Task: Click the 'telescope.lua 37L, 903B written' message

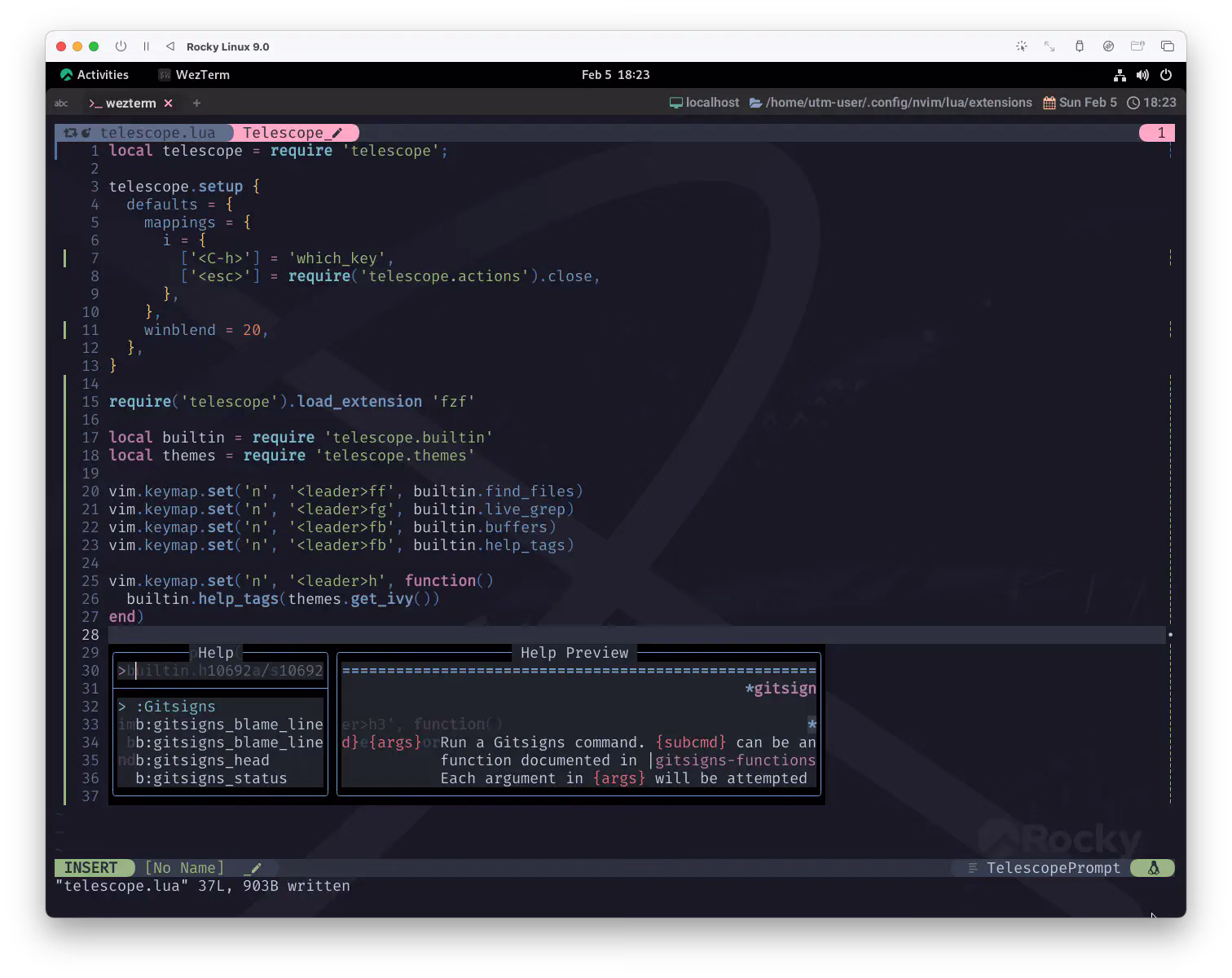Action: click(203, 886)
